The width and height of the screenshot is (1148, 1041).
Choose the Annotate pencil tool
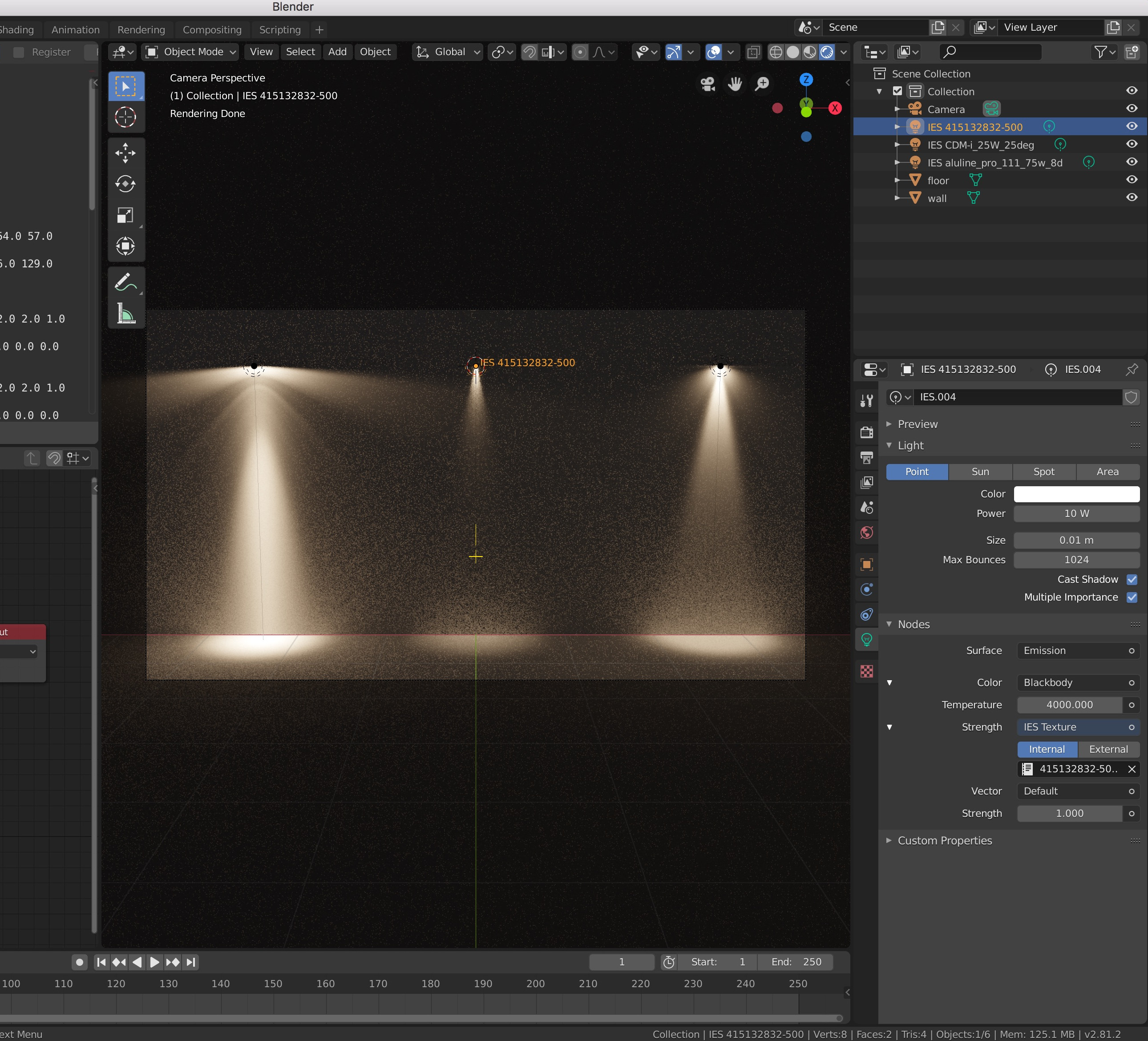point(125,282)
